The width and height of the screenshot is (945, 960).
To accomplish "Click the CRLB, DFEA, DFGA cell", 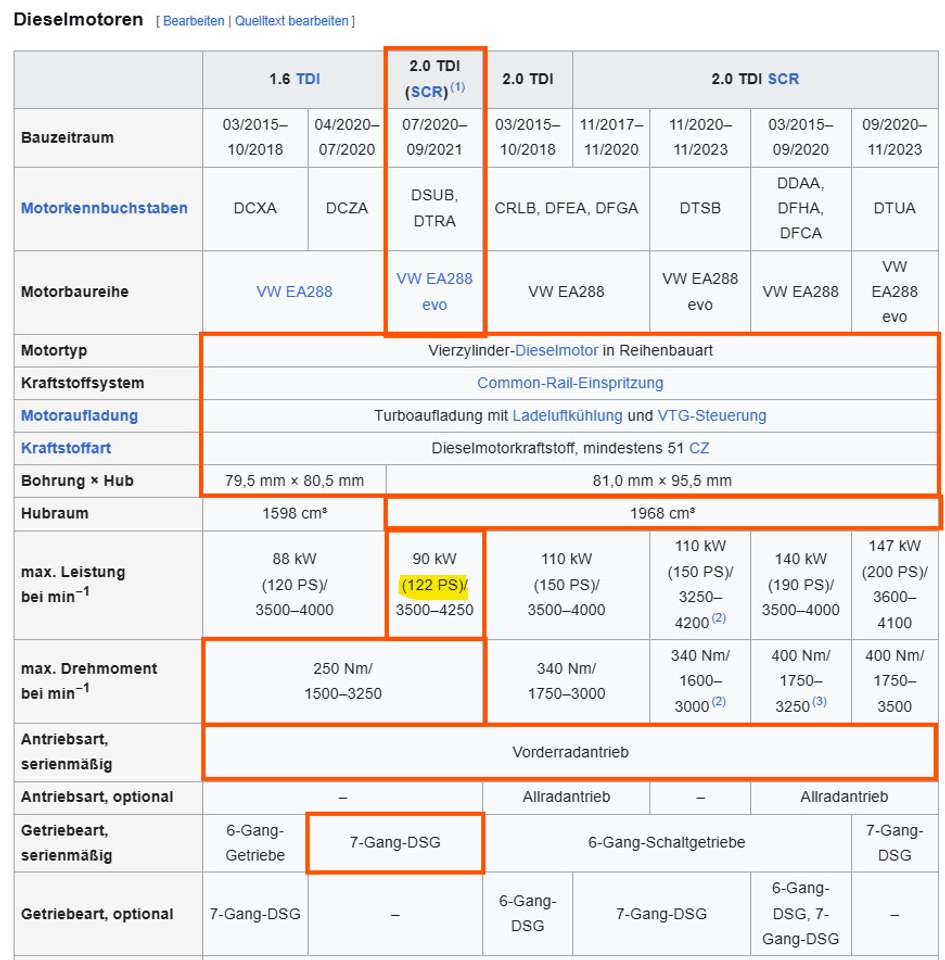I will click(x=566, y=208).
